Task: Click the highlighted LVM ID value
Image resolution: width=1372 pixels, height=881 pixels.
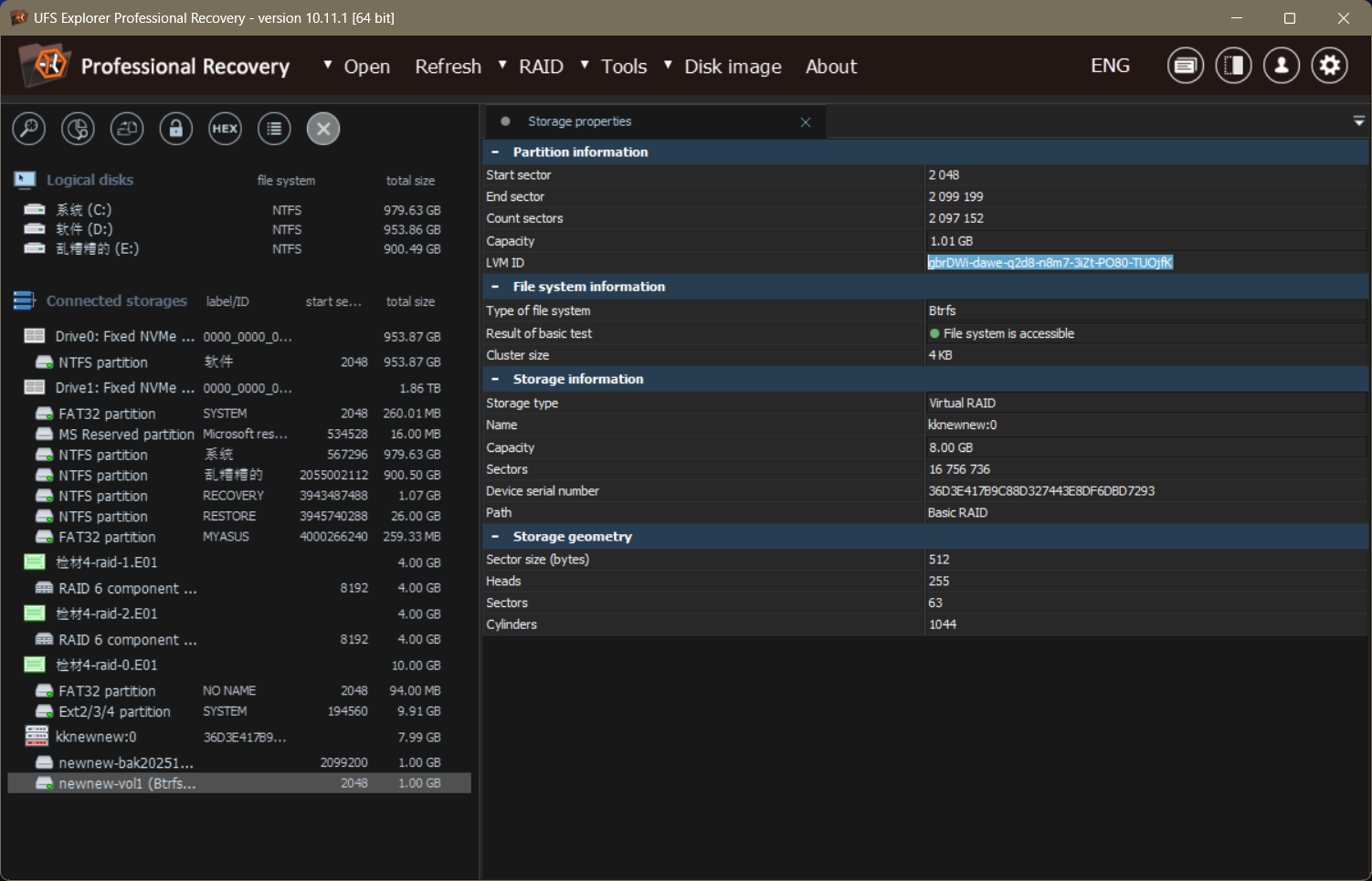Action: 1050,263
